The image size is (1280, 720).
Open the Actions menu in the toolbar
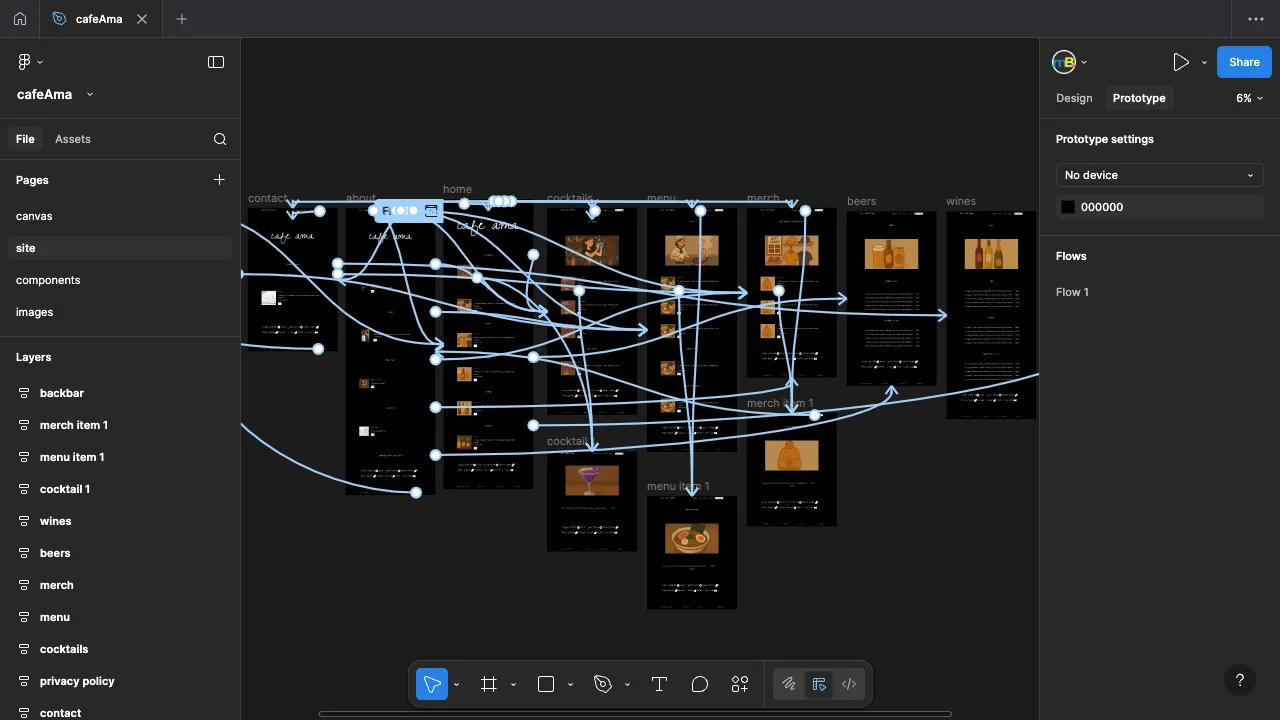pos(740,684)
